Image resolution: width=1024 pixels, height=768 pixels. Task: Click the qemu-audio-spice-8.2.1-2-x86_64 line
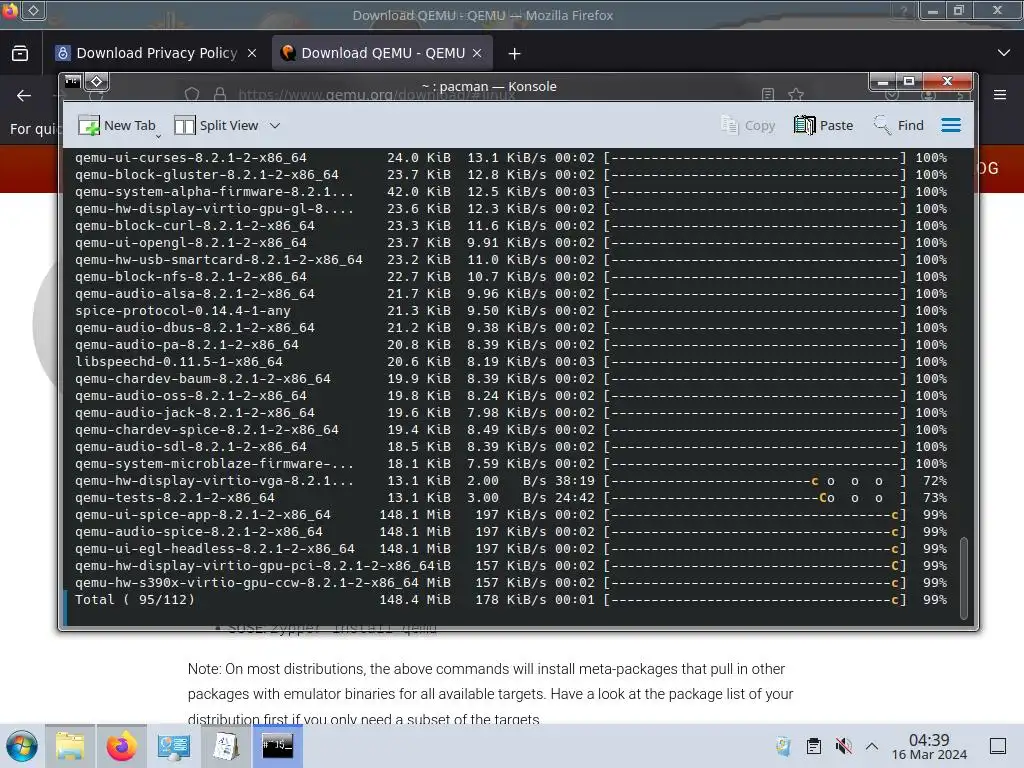click(x=510, y=532)
